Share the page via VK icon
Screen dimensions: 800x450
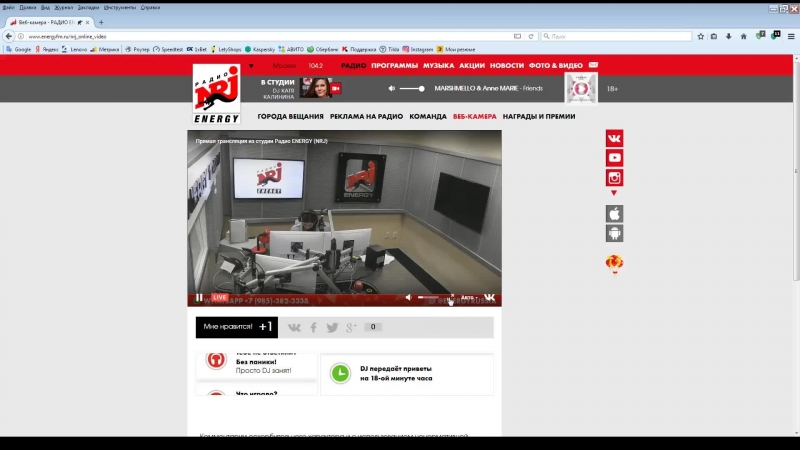click(x=294, y=328)
